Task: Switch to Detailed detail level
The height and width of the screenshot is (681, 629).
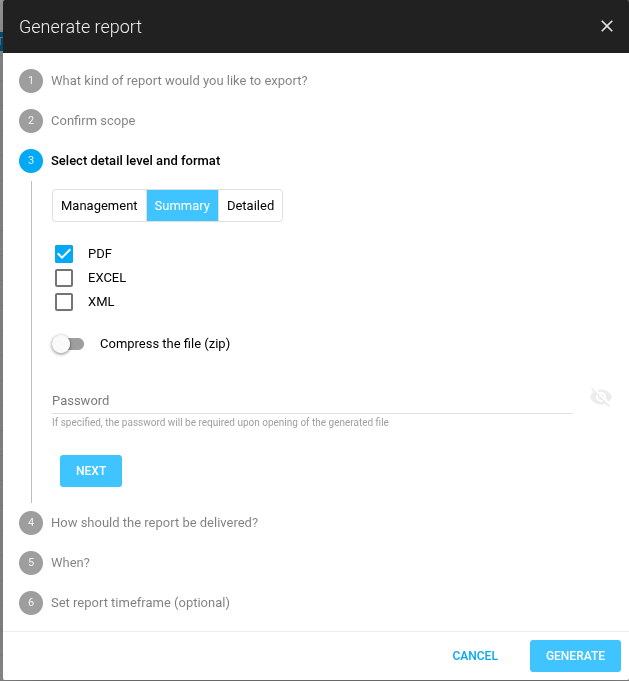Action: (250, 206)
